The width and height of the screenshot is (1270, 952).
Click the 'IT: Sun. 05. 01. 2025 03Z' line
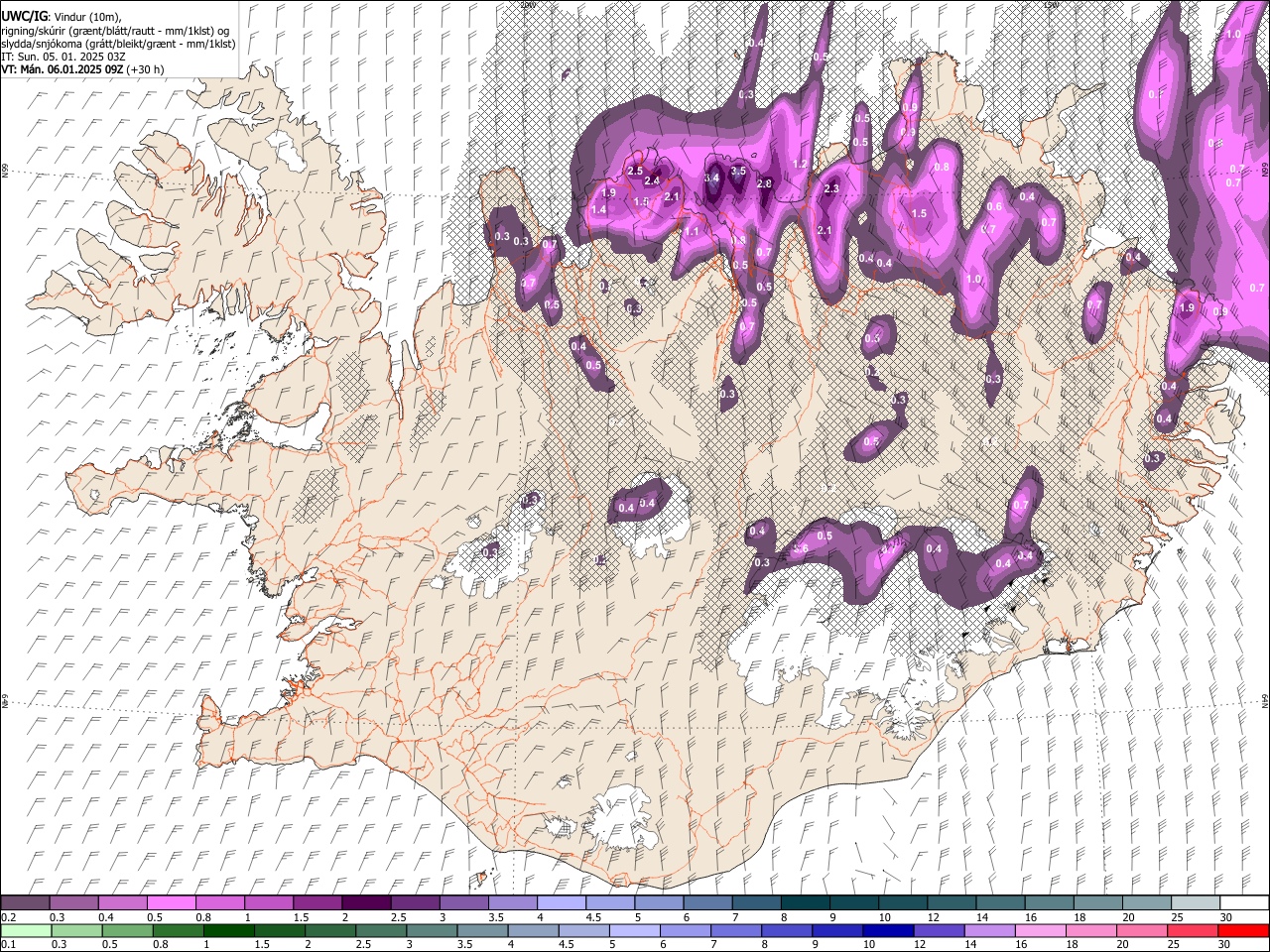coord(63,57)
